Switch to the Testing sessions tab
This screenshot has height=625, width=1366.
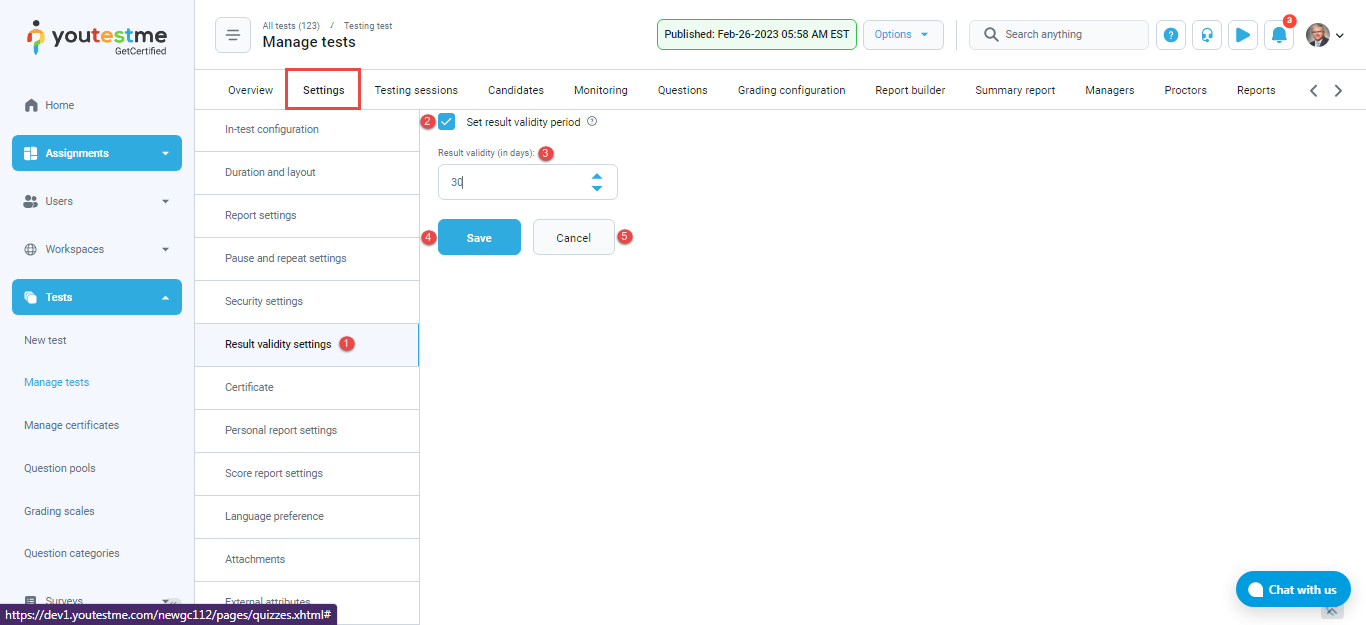[416, 90]
